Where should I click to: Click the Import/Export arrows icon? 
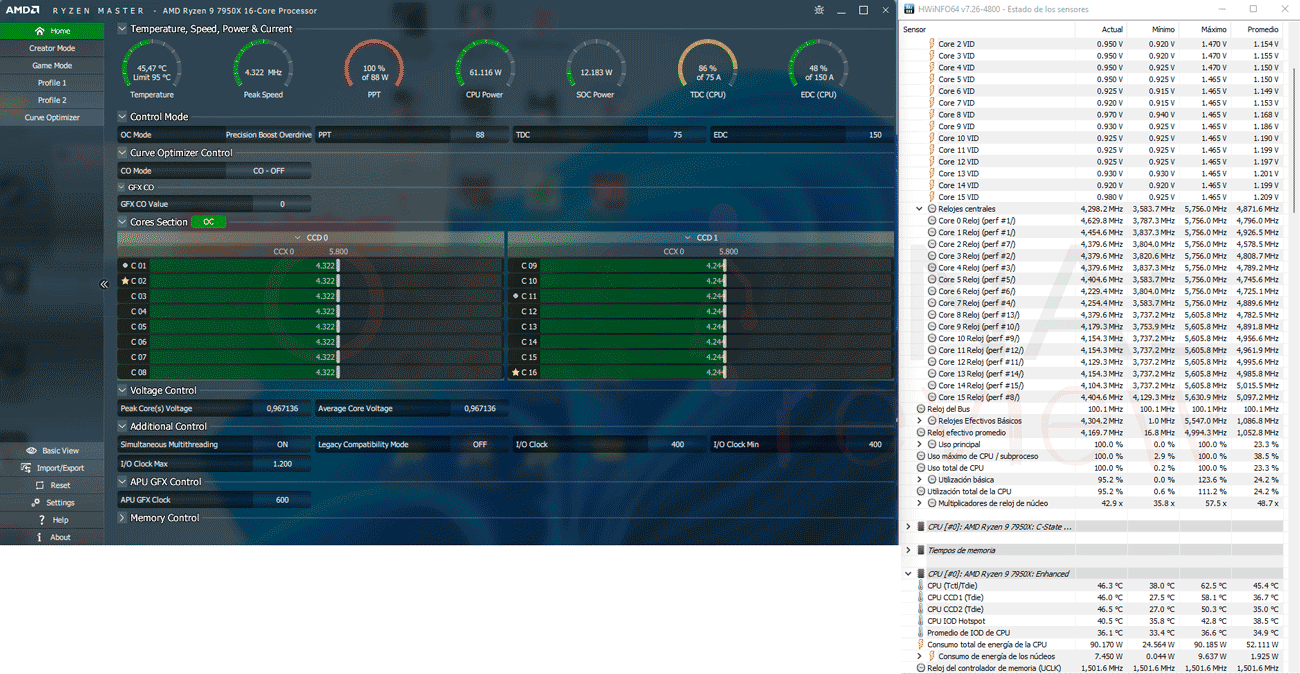(x=26, y=468)
